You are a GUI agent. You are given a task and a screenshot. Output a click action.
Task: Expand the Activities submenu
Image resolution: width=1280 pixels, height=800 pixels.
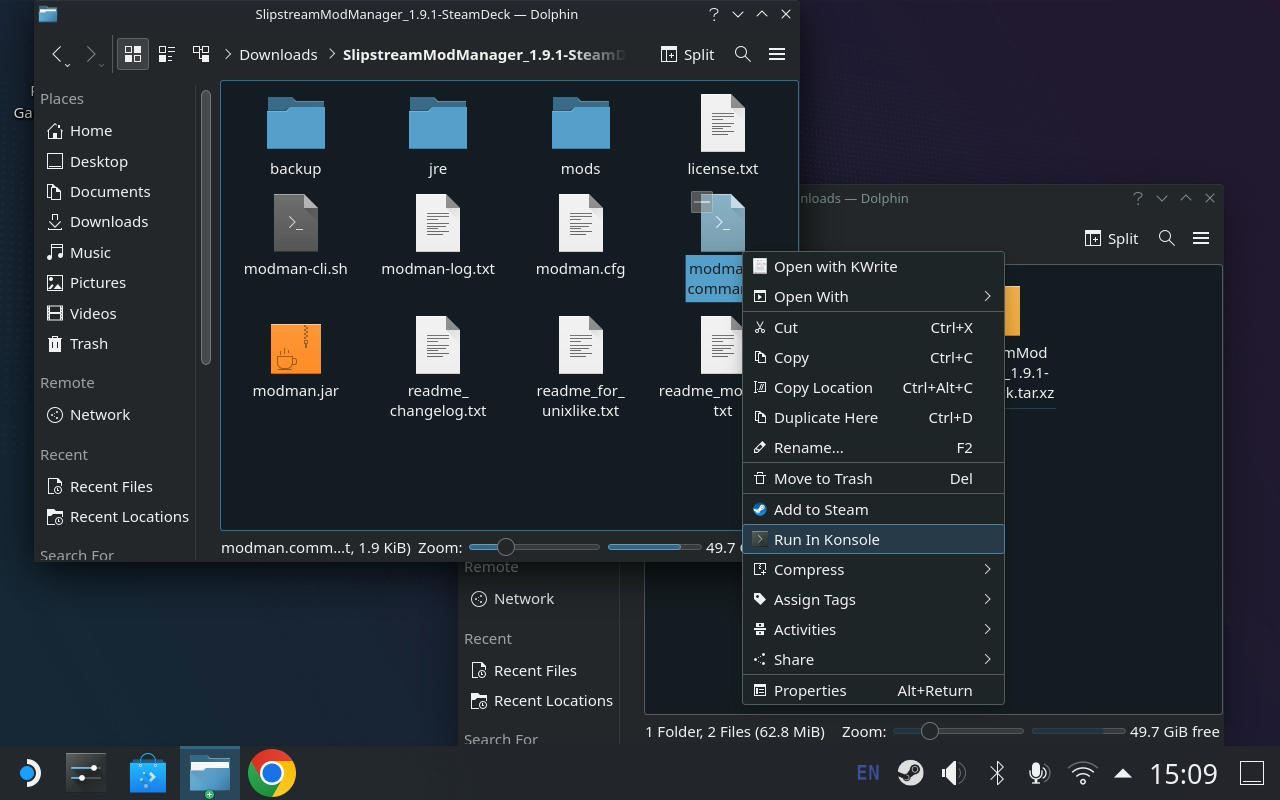(x=873, y=629)
